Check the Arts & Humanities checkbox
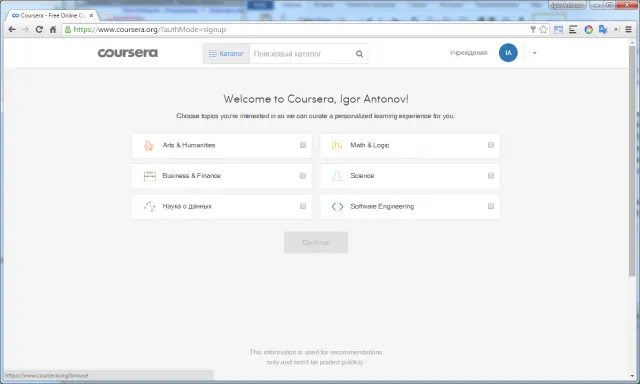The height and width of the screenshot is (384, 640). click(303, 145)
